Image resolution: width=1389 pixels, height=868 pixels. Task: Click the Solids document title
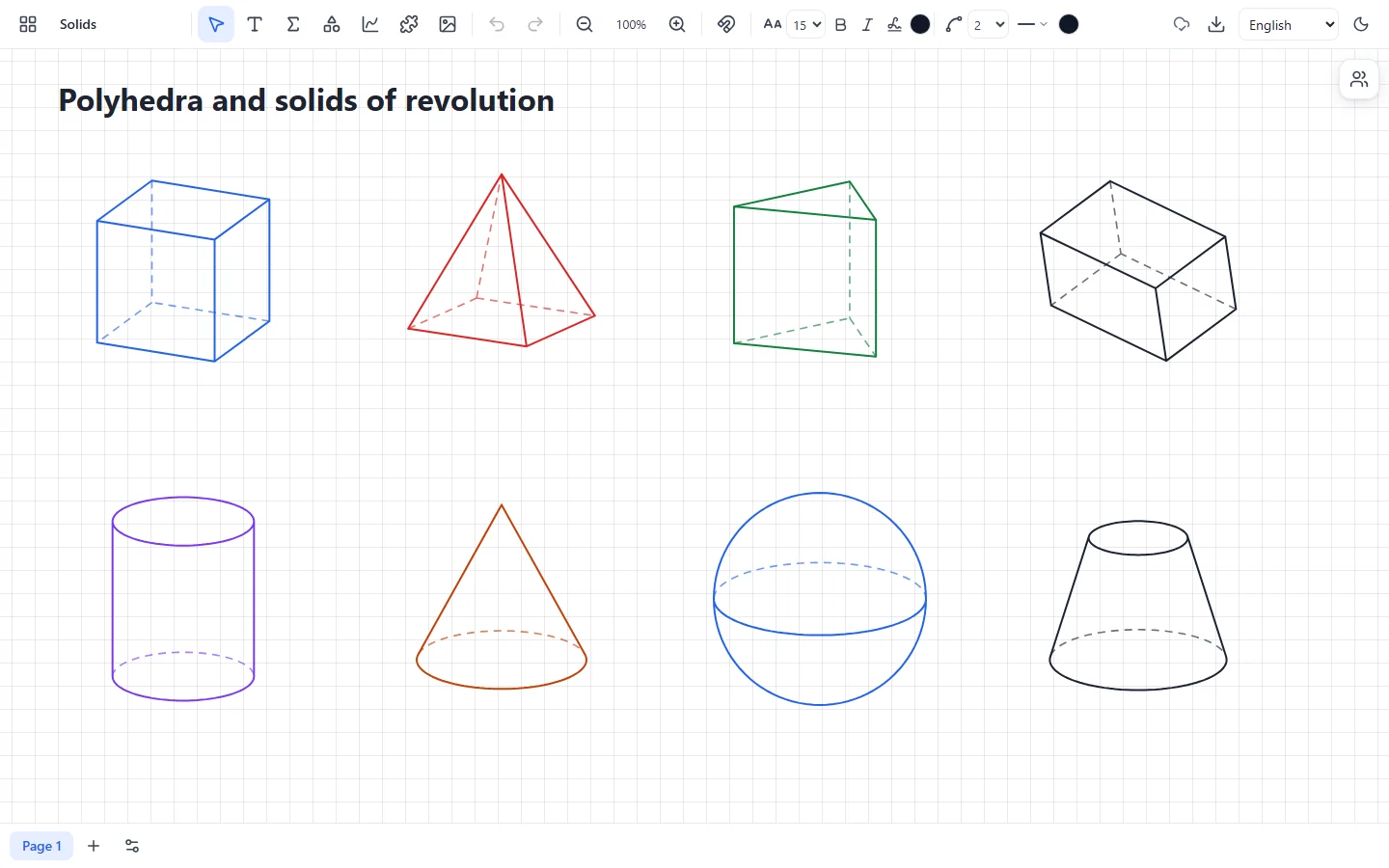(x=78, y=24)
